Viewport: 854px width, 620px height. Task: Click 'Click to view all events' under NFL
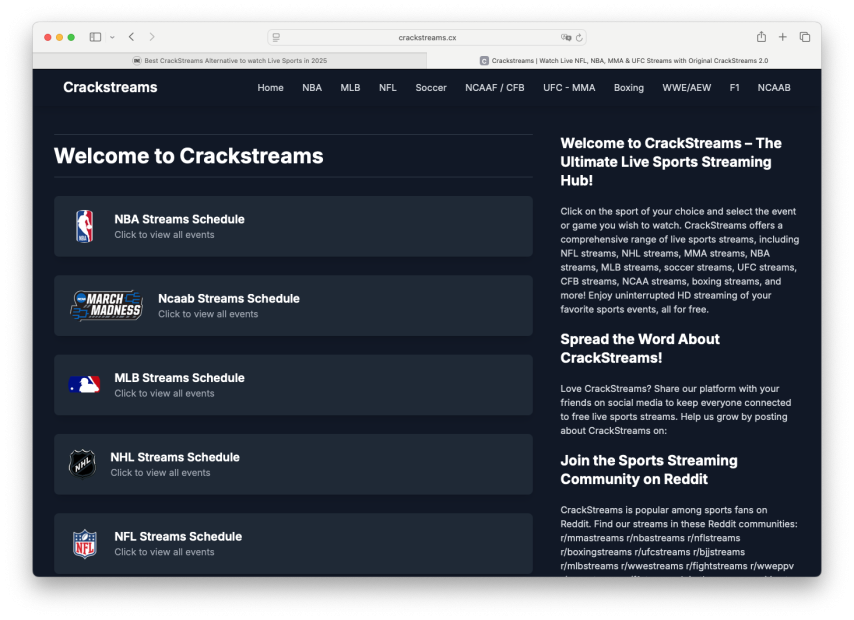[164, 552]
